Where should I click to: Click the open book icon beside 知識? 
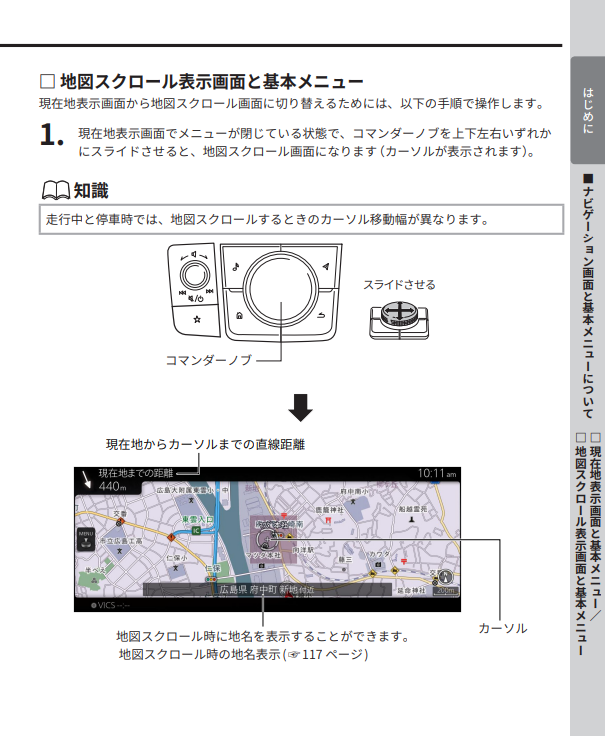coord(56,191)
